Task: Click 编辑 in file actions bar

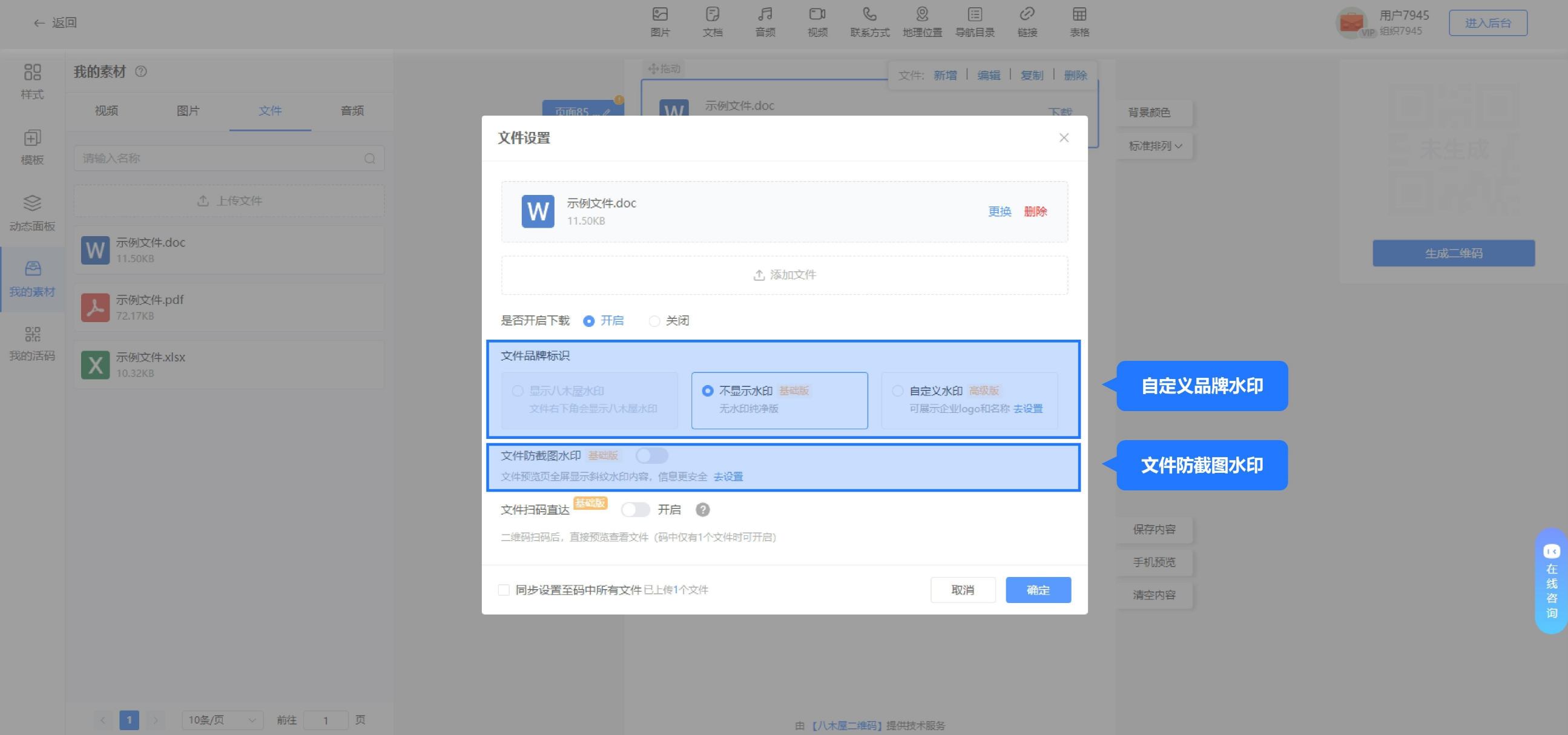Action: [x=989, y=76]
